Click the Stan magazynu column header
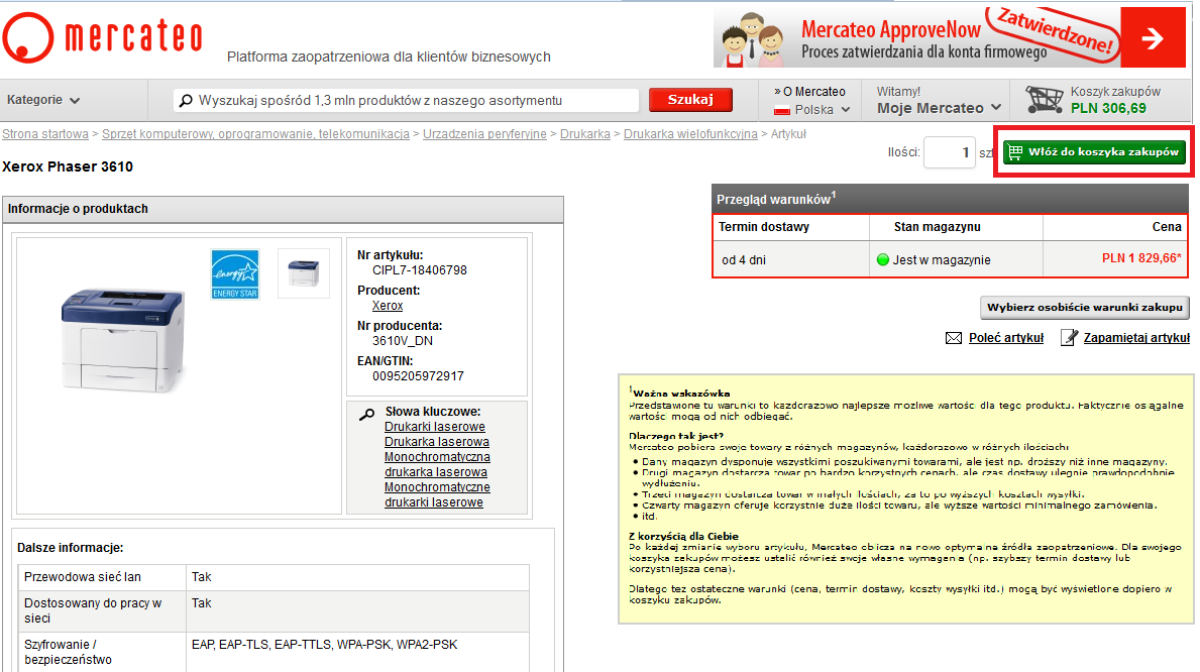 937,227
